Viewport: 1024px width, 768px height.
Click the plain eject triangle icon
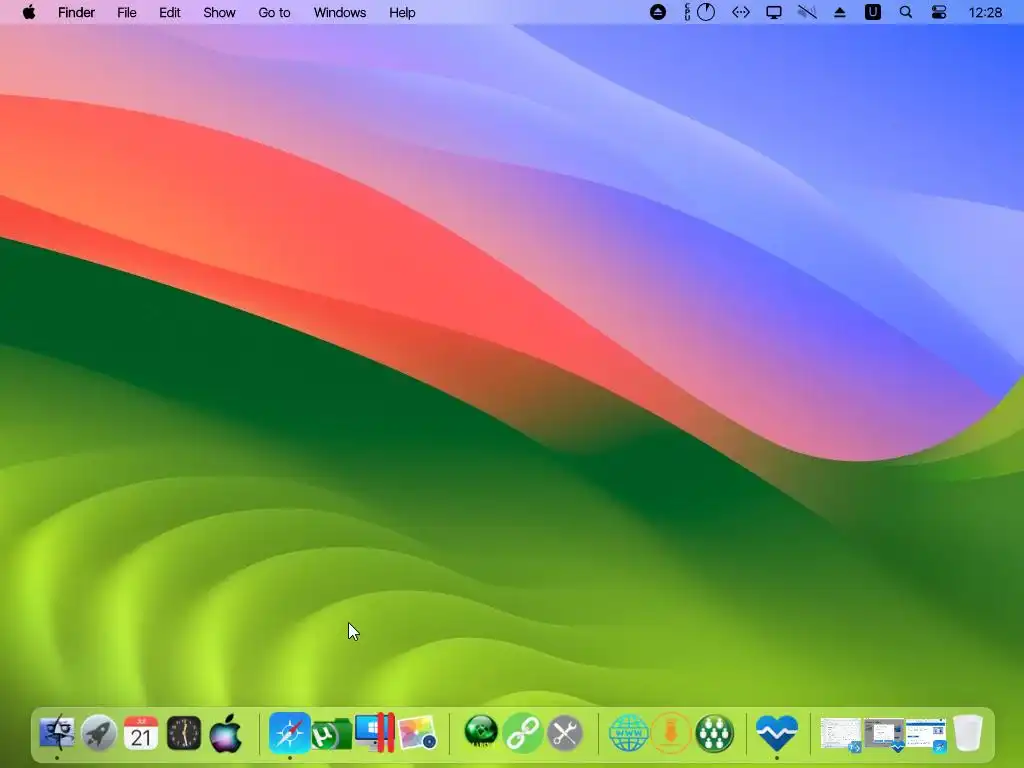coord(840,12)
